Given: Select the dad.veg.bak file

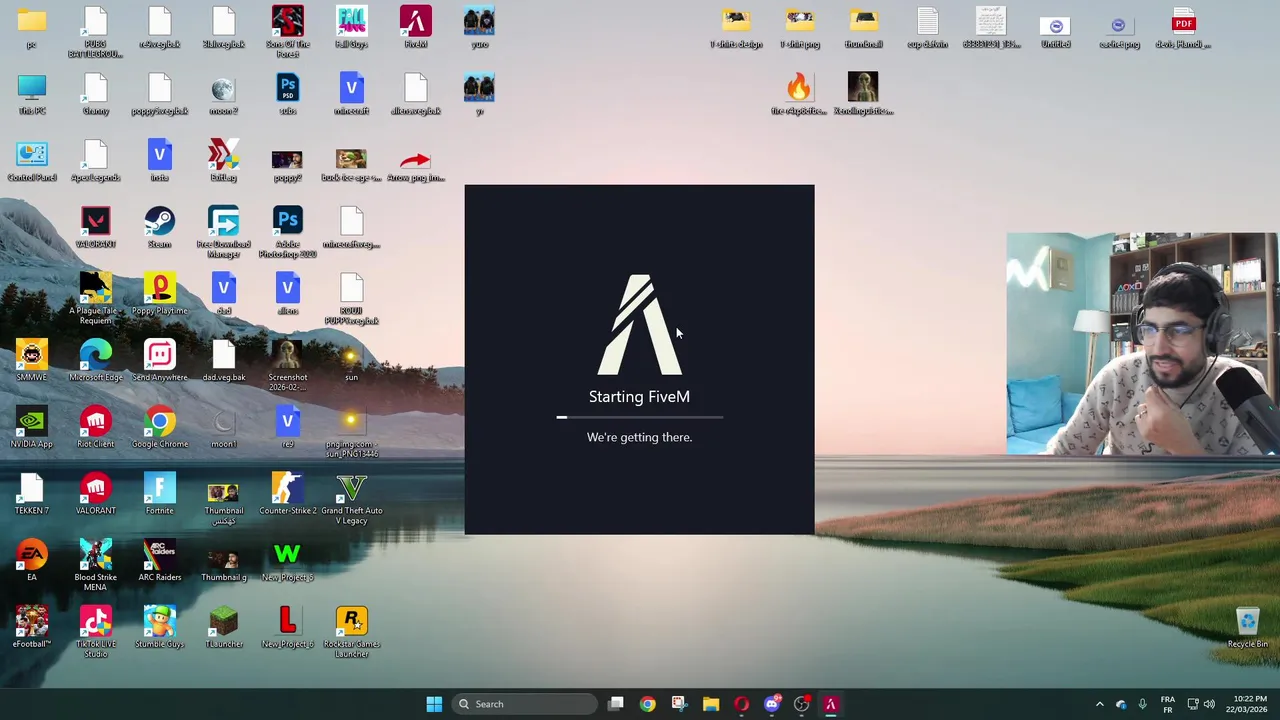Looking at the screenshot, I should 223,361.
